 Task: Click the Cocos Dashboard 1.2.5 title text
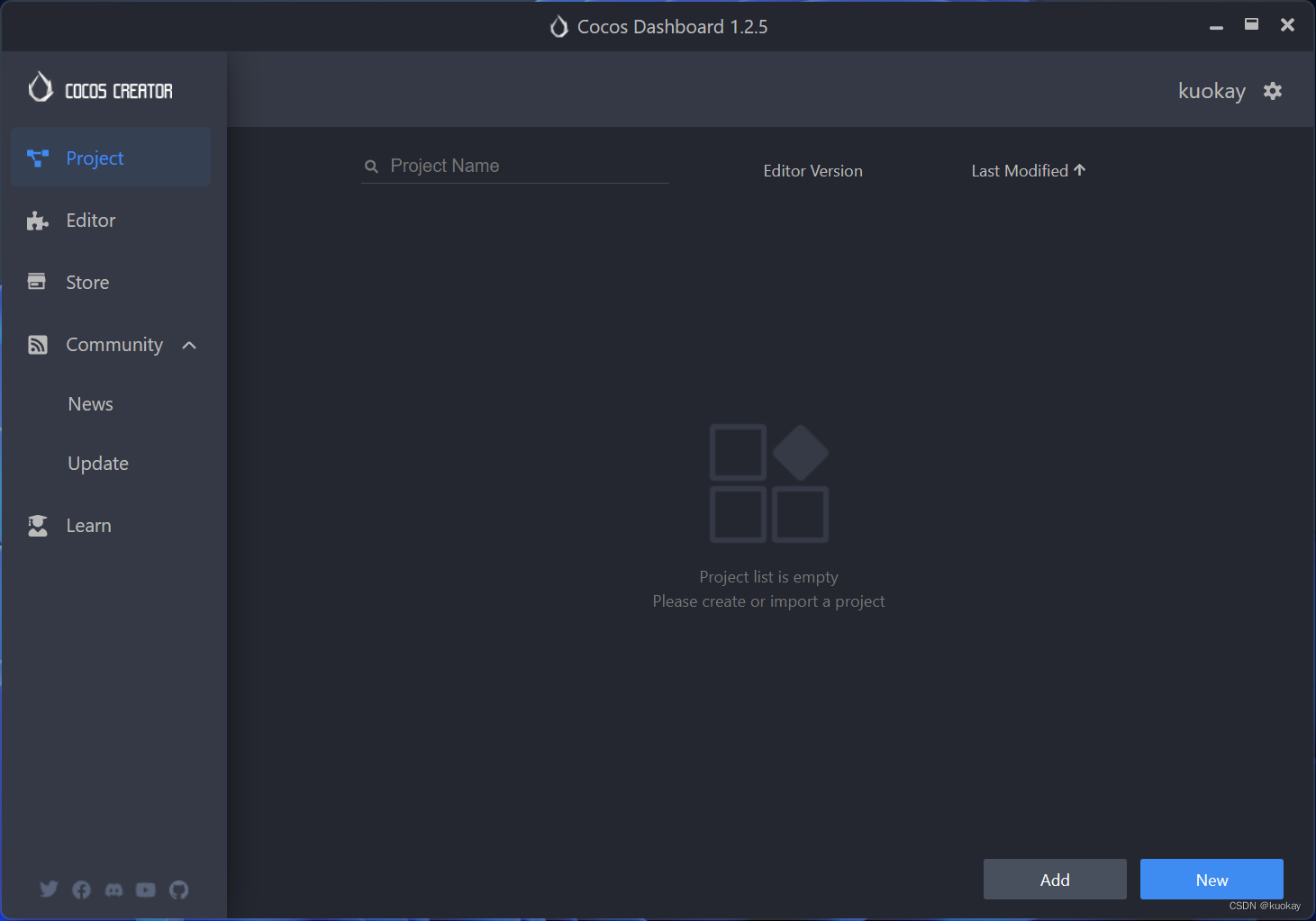click(x=672, y=27)
